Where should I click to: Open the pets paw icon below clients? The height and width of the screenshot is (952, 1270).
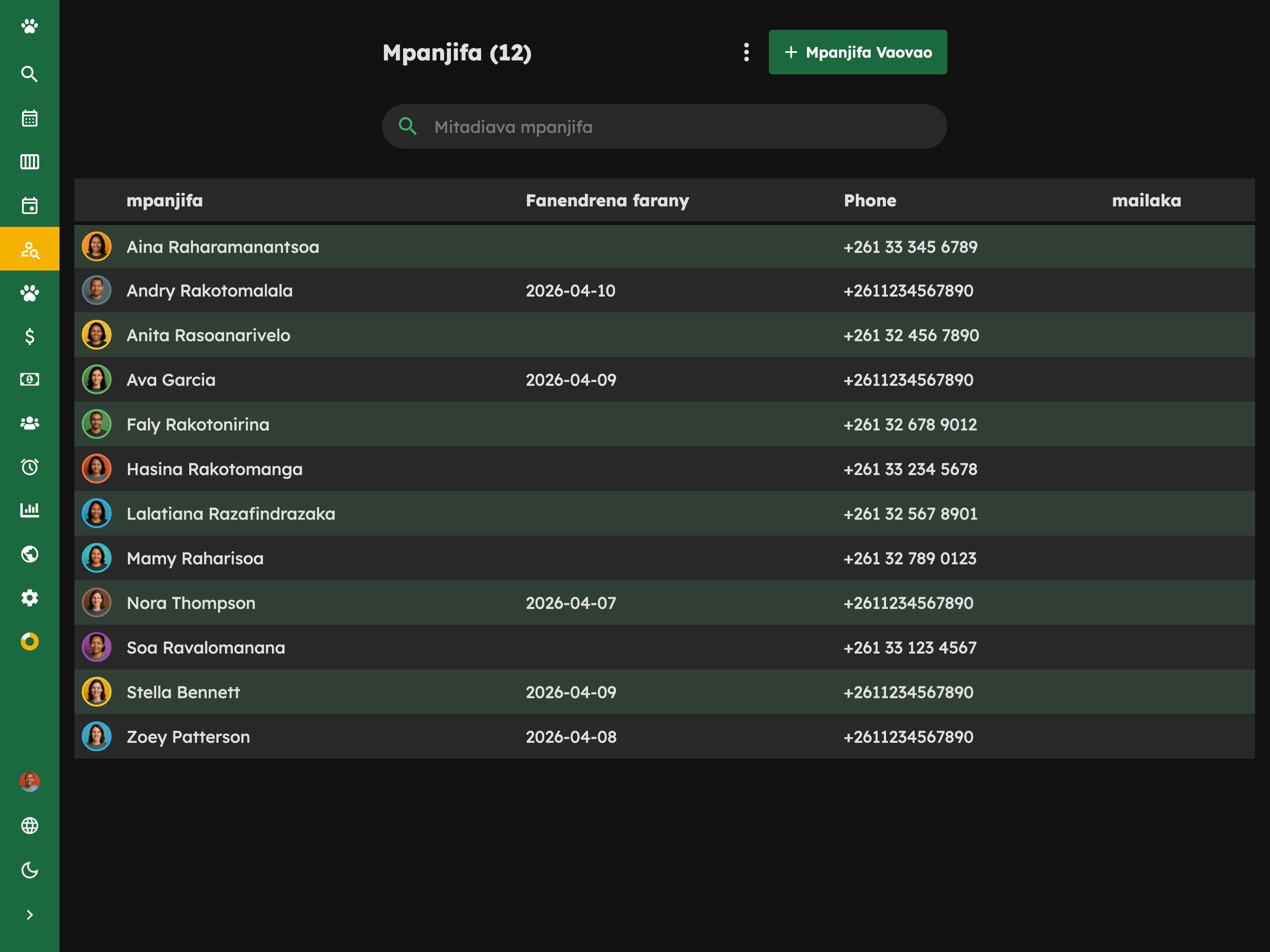click(x=29, y=293)
